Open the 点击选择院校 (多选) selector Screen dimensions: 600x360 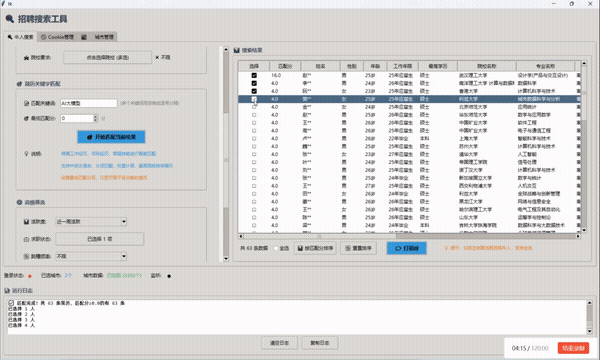point(108,57)
